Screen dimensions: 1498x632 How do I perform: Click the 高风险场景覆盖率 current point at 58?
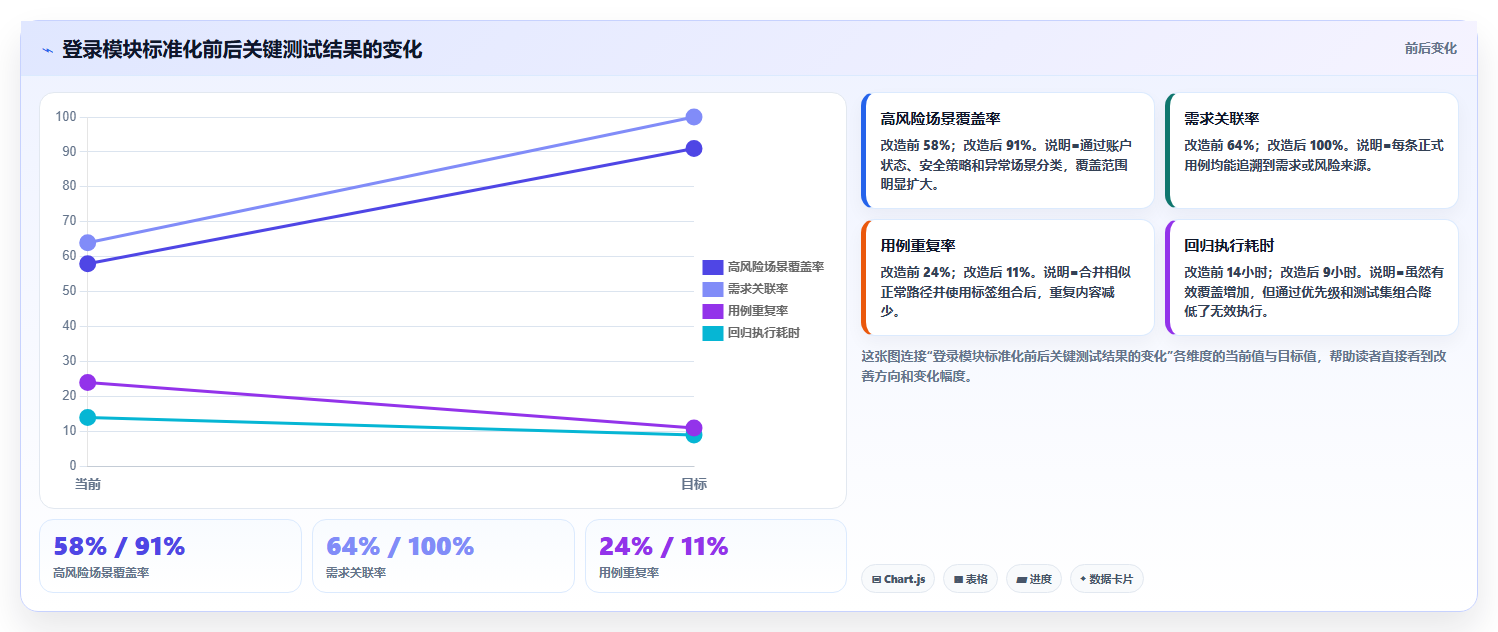(87, 264)
